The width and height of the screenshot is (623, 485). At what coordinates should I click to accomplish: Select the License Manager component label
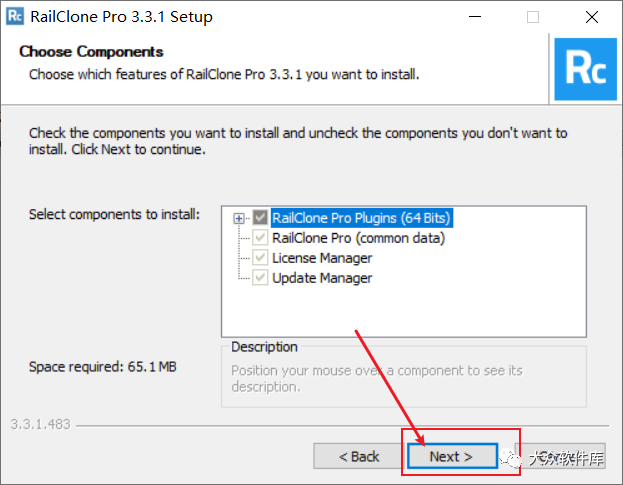point(322,258)
